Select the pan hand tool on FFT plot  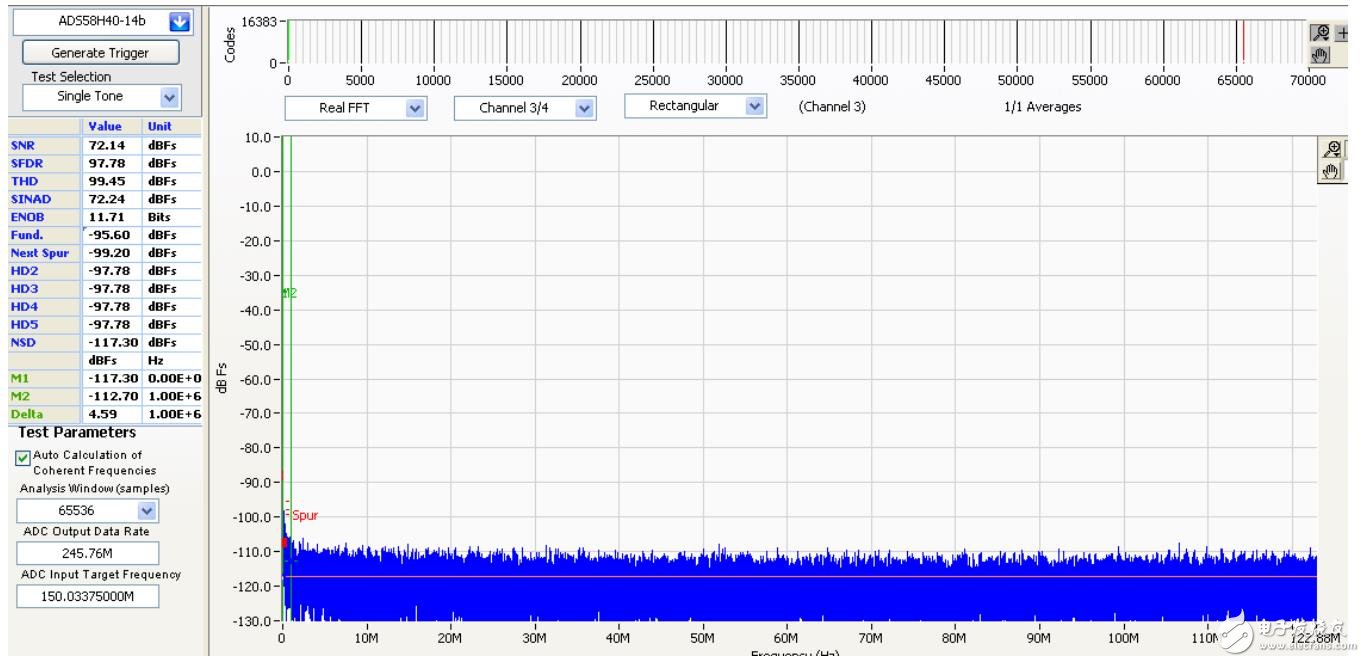[x=1331, y=172]
